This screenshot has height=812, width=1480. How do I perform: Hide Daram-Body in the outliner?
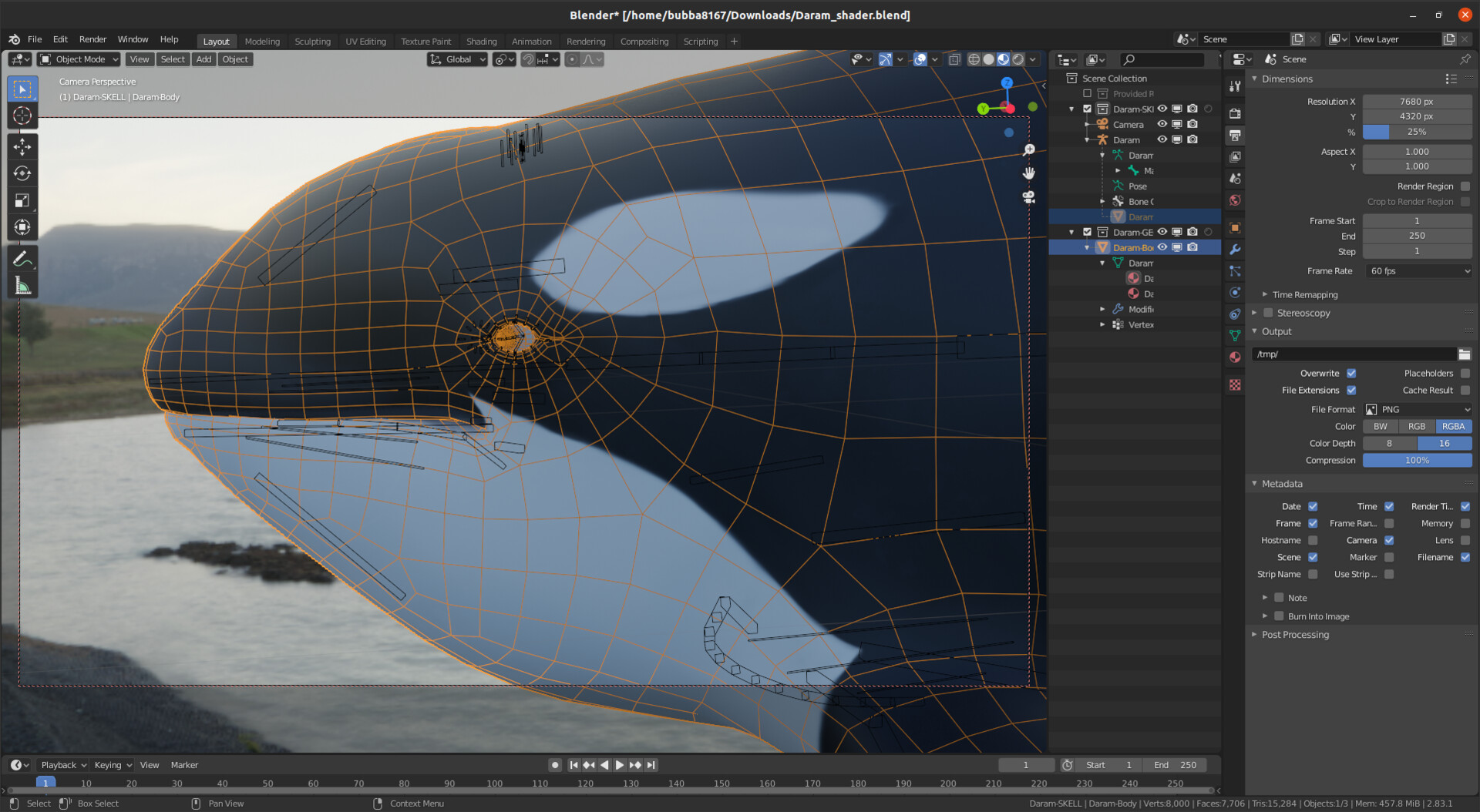[x=1162, y=247]
